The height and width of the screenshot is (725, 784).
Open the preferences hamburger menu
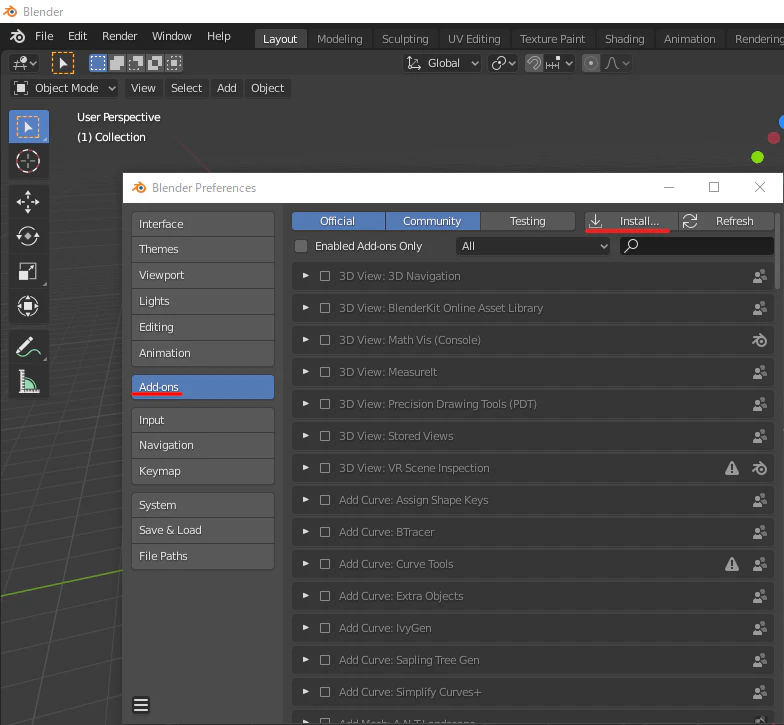(x=141, y=705)
